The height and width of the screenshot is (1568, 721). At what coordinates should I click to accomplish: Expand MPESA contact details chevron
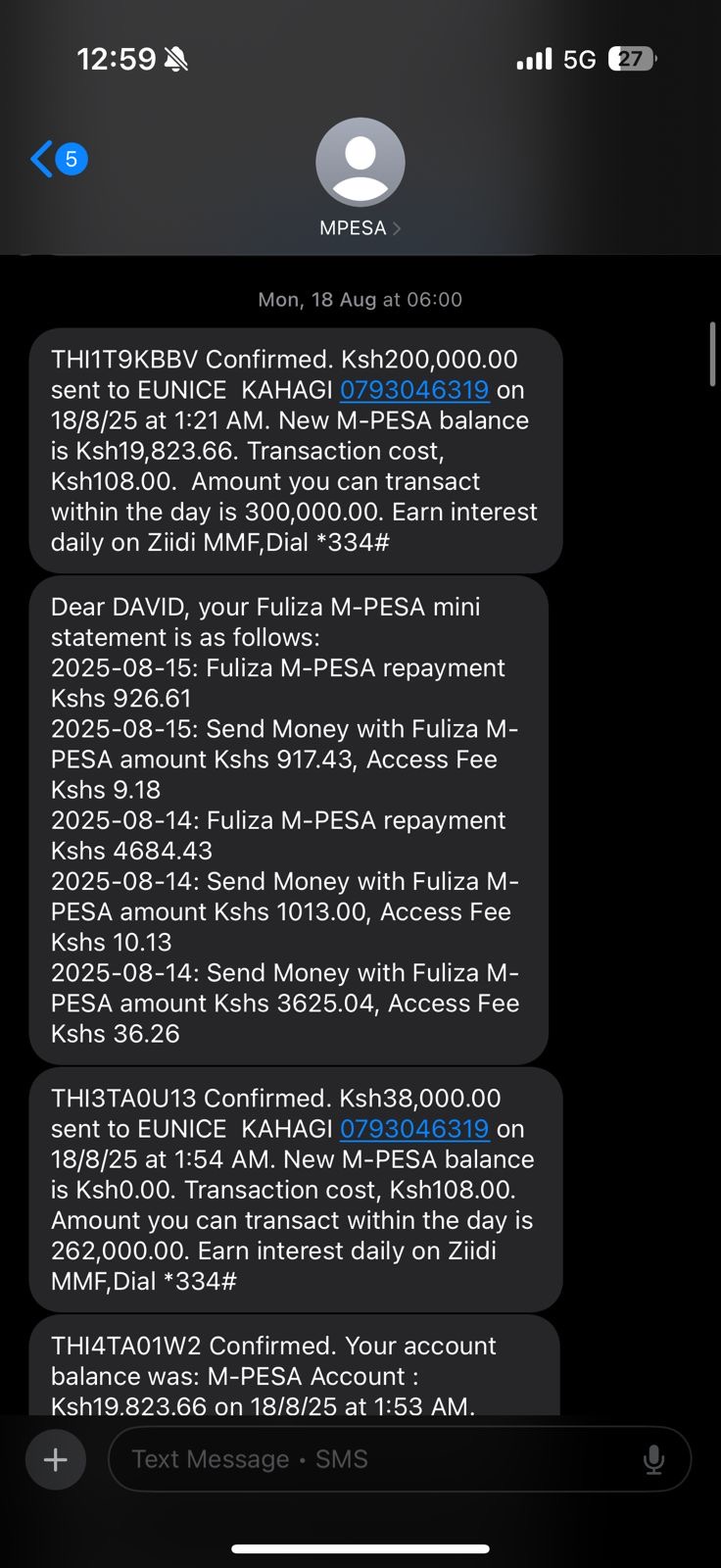coord(397,228)
